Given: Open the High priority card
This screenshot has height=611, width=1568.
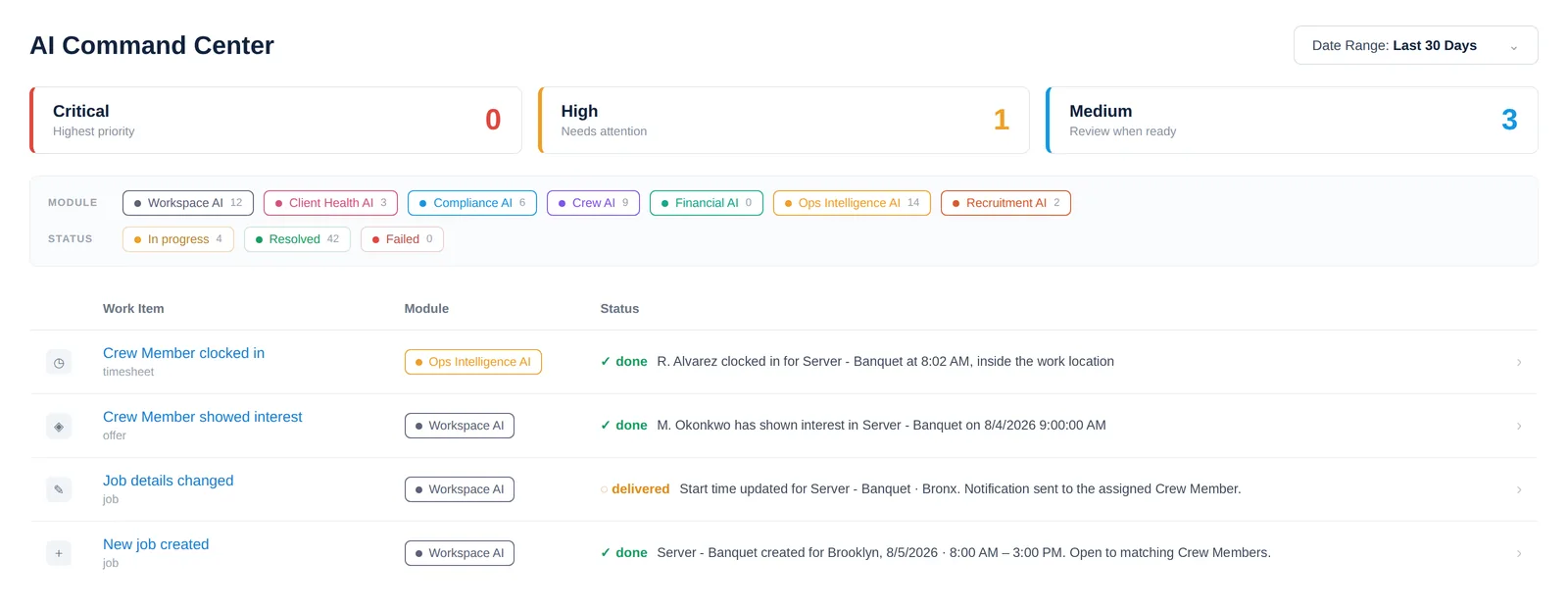Looking at the screenshot, I should coord(784,120).
